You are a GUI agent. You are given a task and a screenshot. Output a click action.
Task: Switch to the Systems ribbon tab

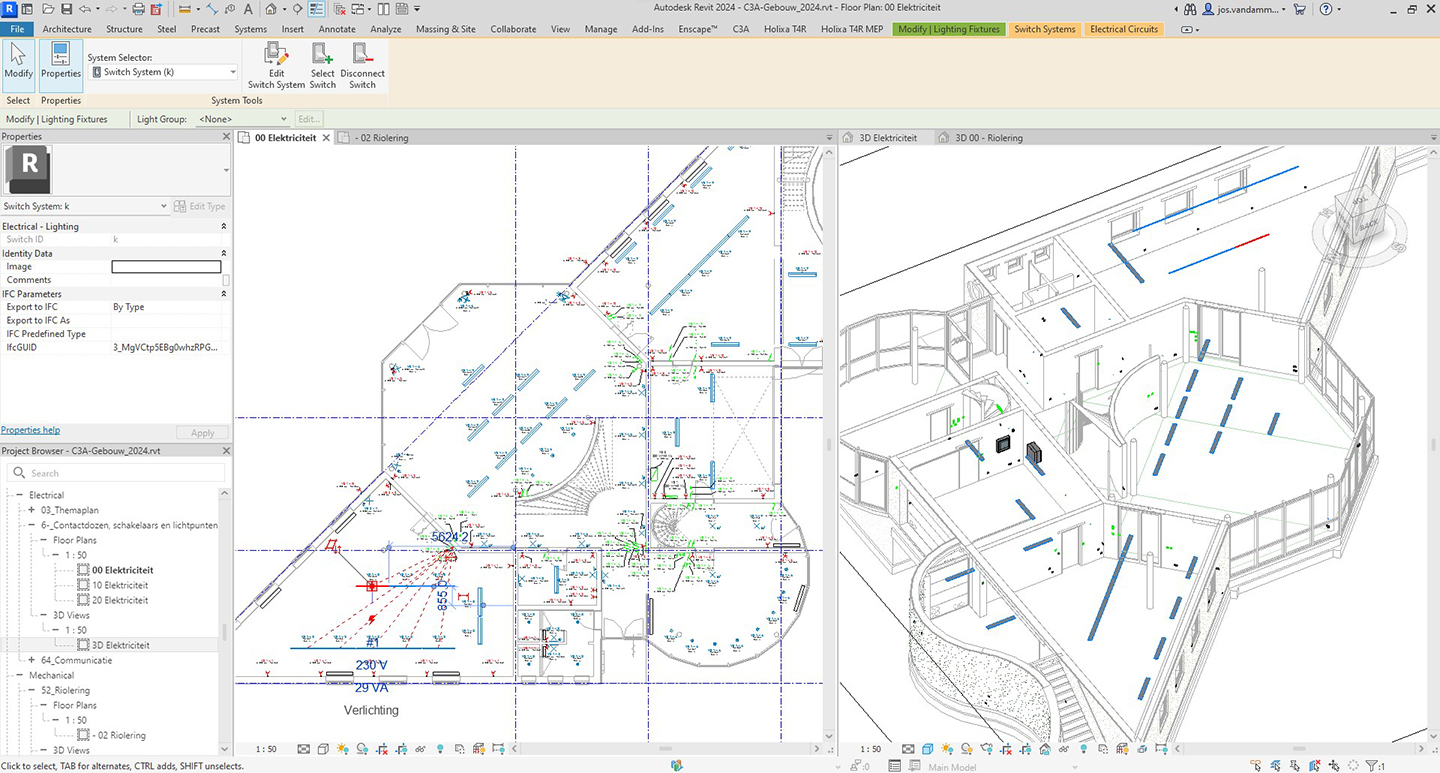pos(250,29)
